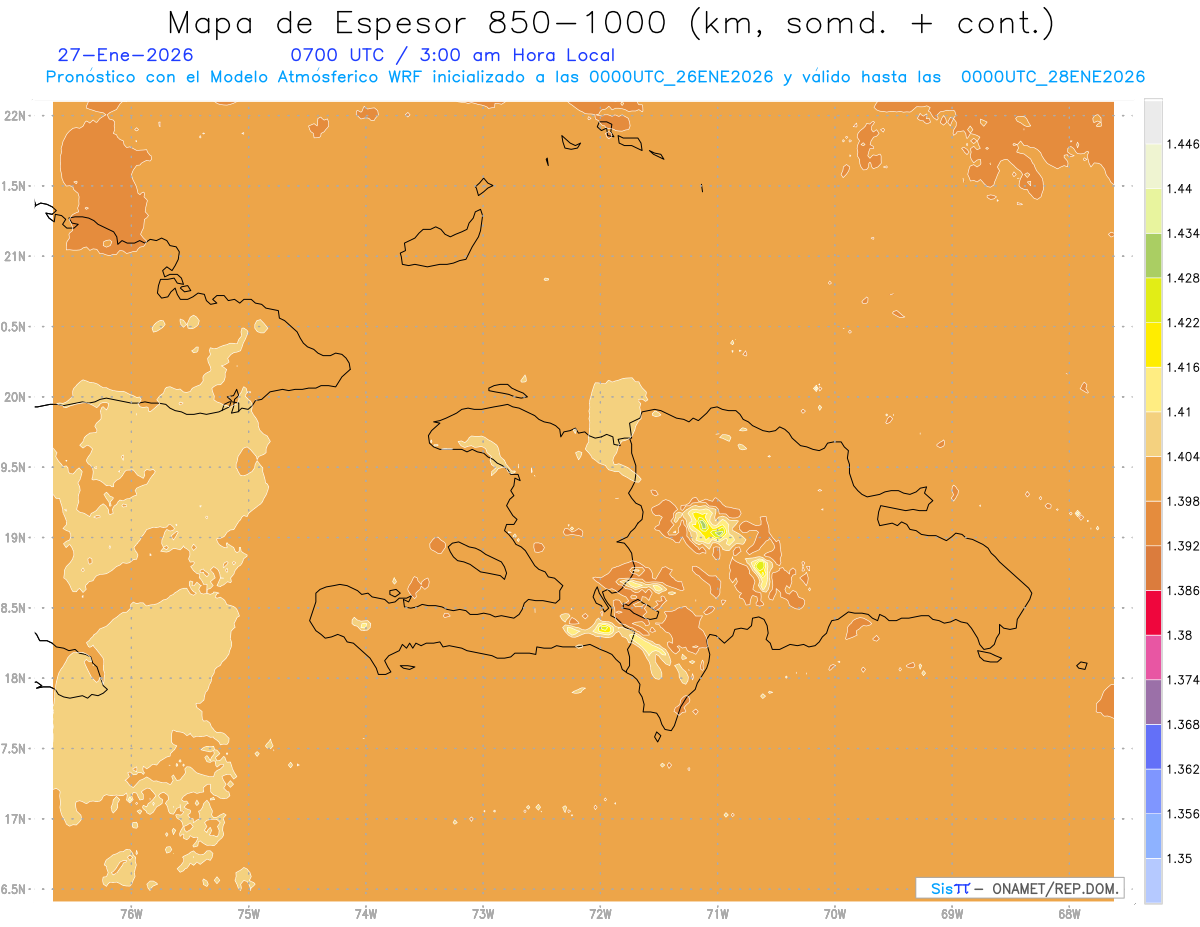Click the 'SisPI - ONAMET/REP.DOM.' credit label
The width and height of the screenshot is (1200, 927).
pos(1019,887)
